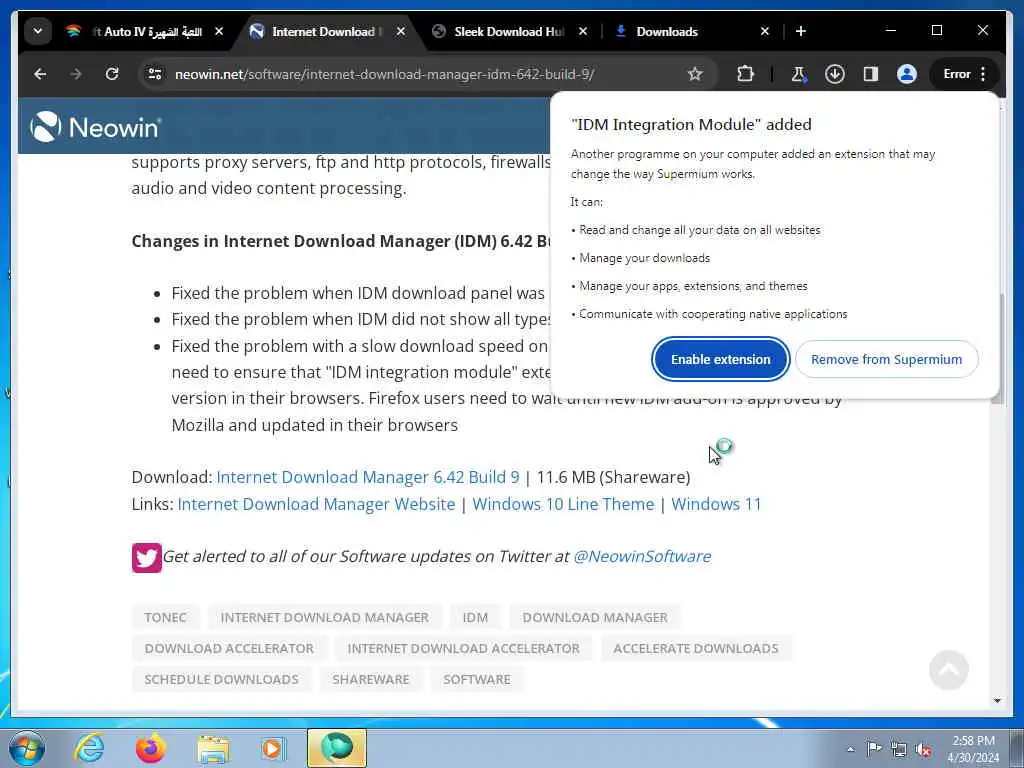Image resolution: width=1024 pixels, height=768 pixels.
Task: Open the Error three-dot browser menu
Action: [965, 74]
